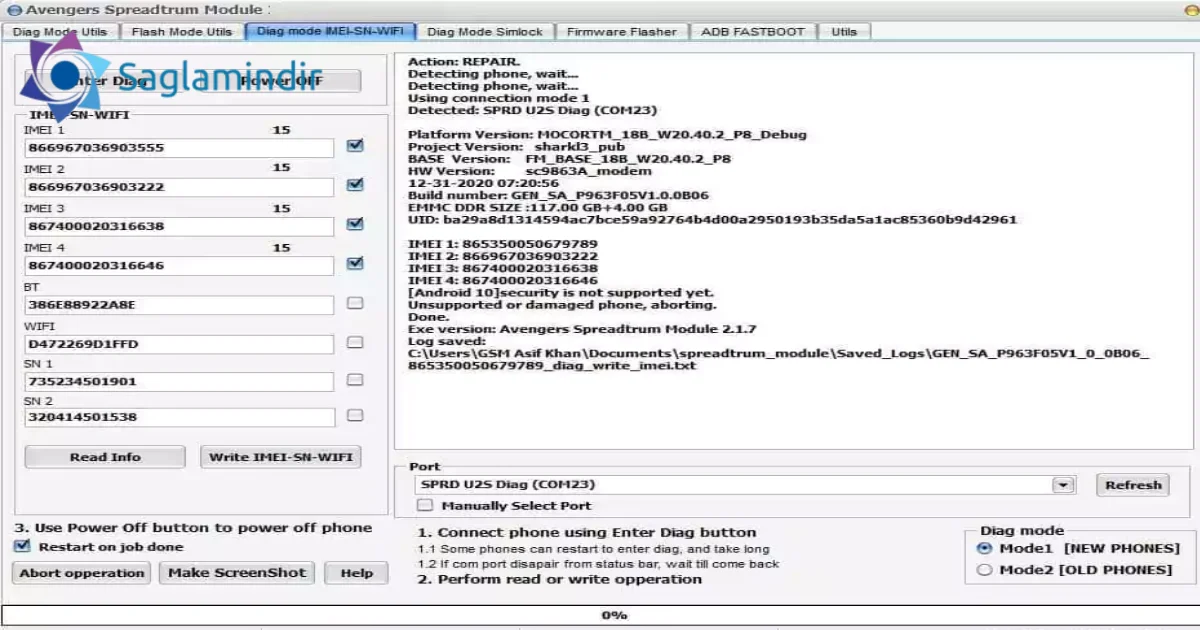Go to Firmware Flasher tab
The width and height of the screenshot is (1200, 630).
622,31
